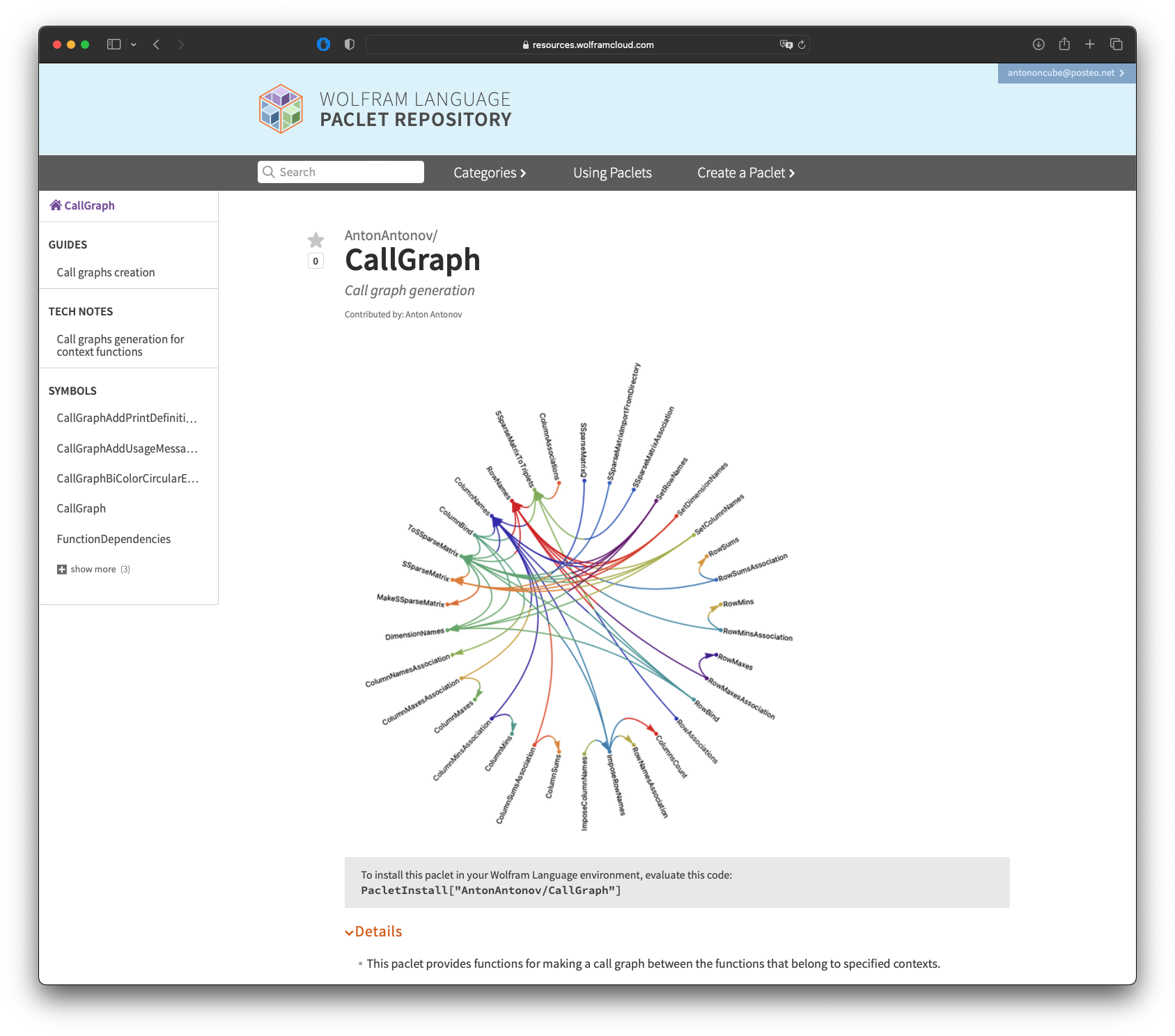1175x1036 pixels.
Task: Collapse the Details section
Action: [373, 932]
